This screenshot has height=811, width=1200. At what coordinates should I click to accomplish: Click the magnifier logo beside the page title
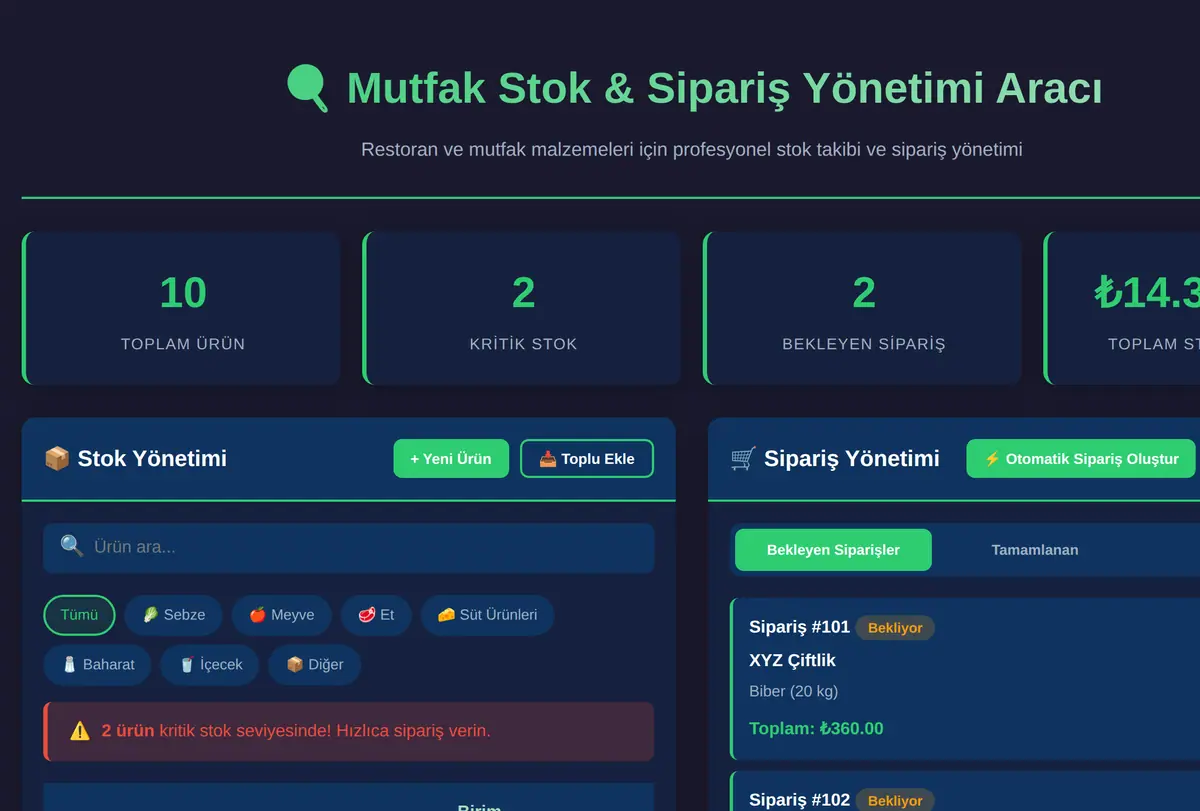coord(307,88)
